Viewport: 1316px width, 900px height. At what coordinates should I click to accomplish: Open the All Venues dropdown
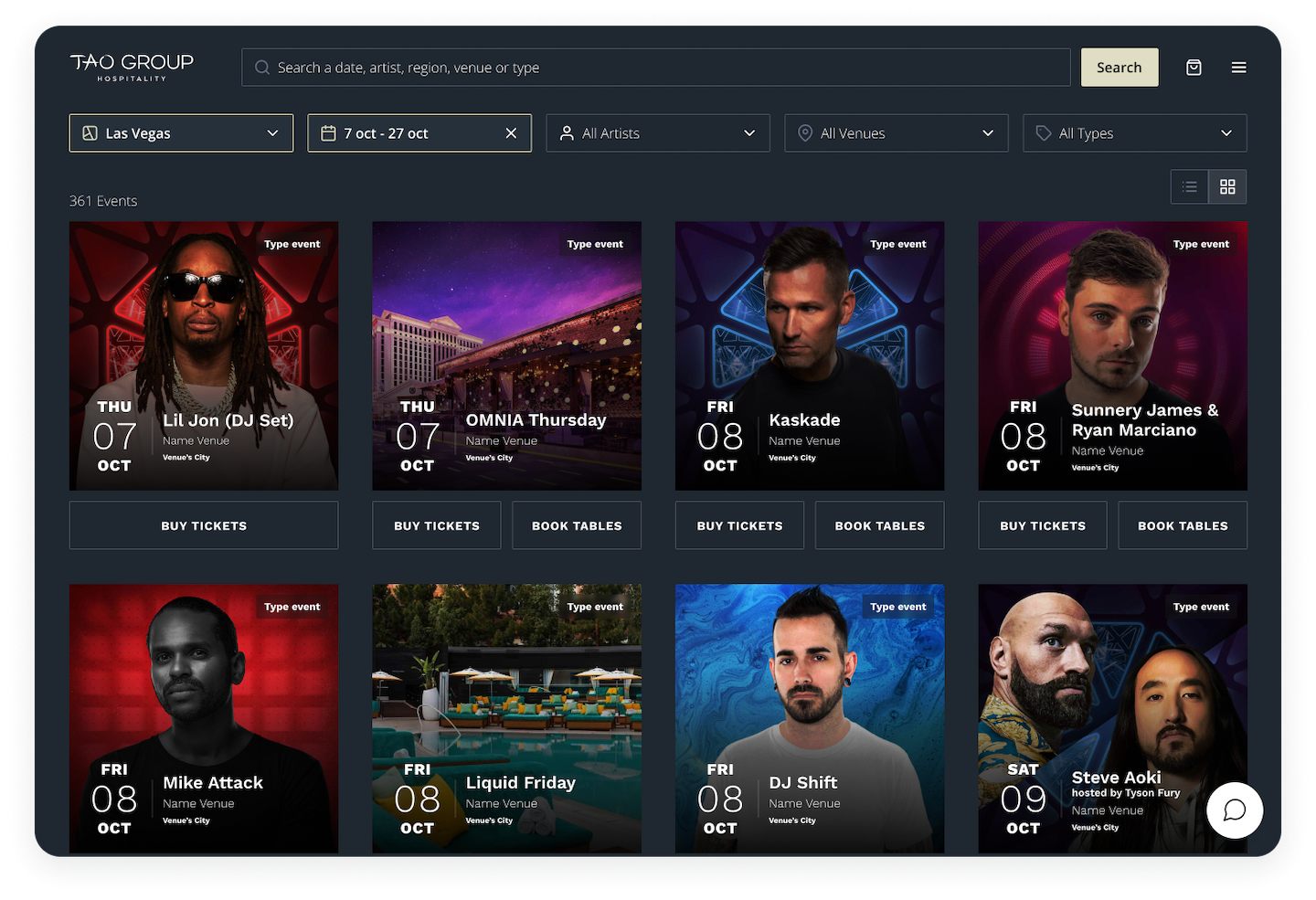click(x=897, y=133)
